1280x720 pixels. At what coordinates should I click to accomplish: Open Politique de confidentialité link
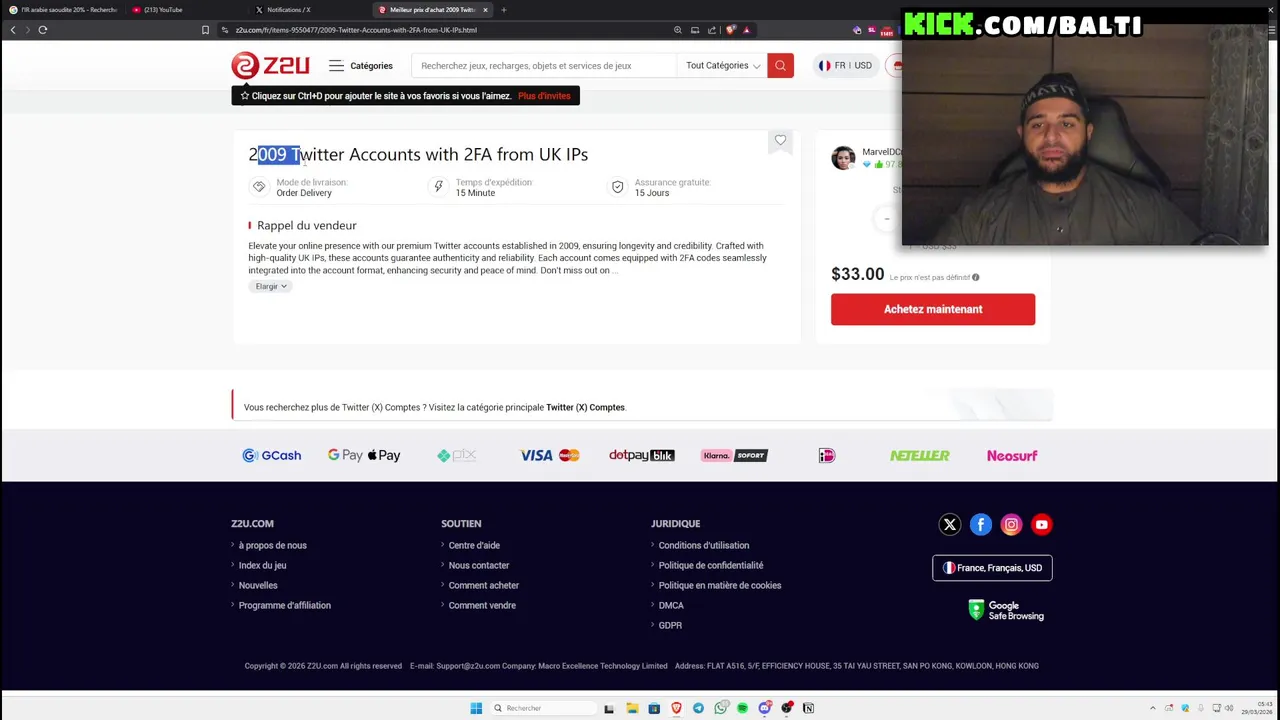(711, 566)
